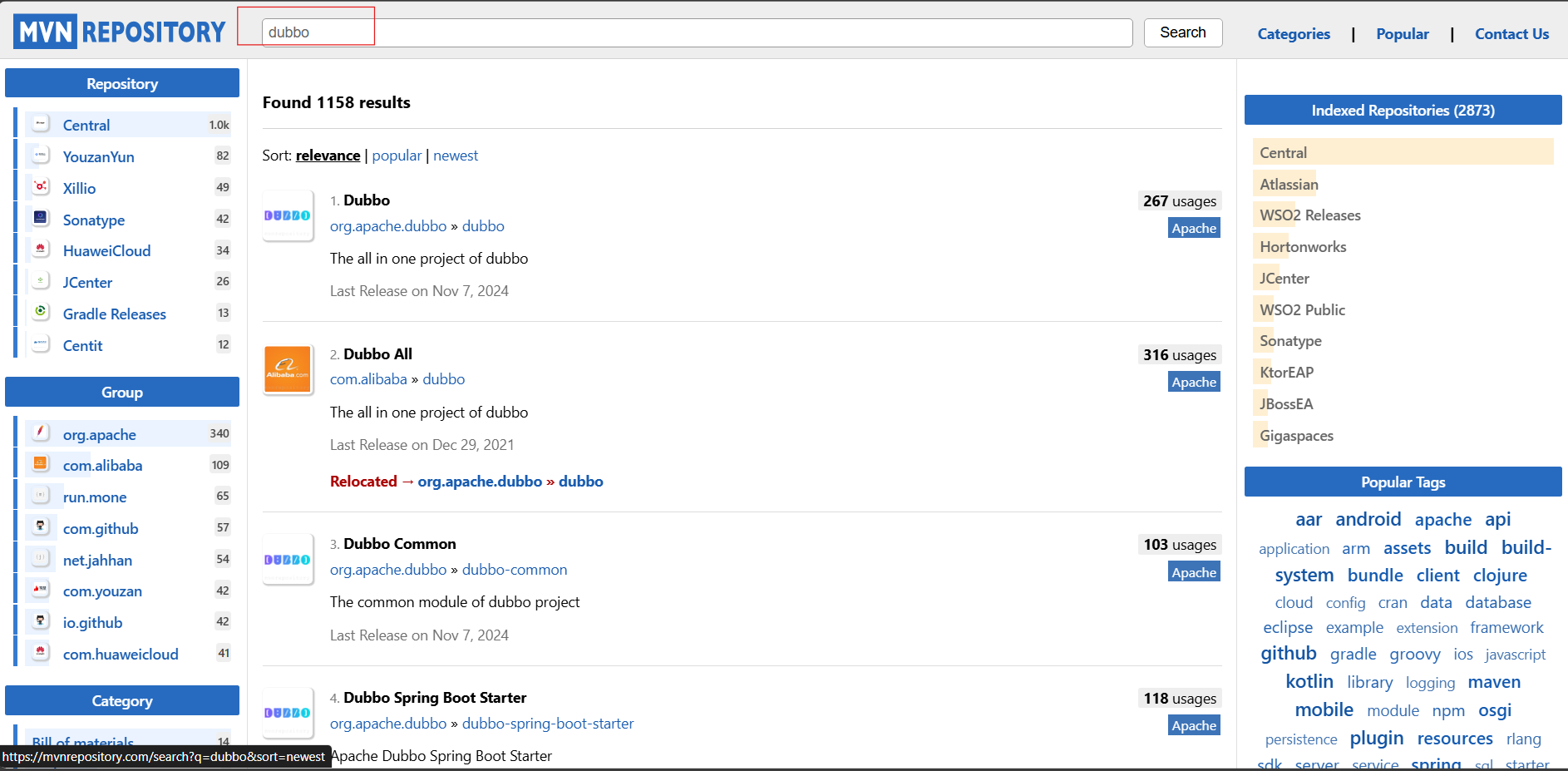Click the run.mone group icon
The width and height of the screenshot is (1568, 771).
tap(41, 496)
